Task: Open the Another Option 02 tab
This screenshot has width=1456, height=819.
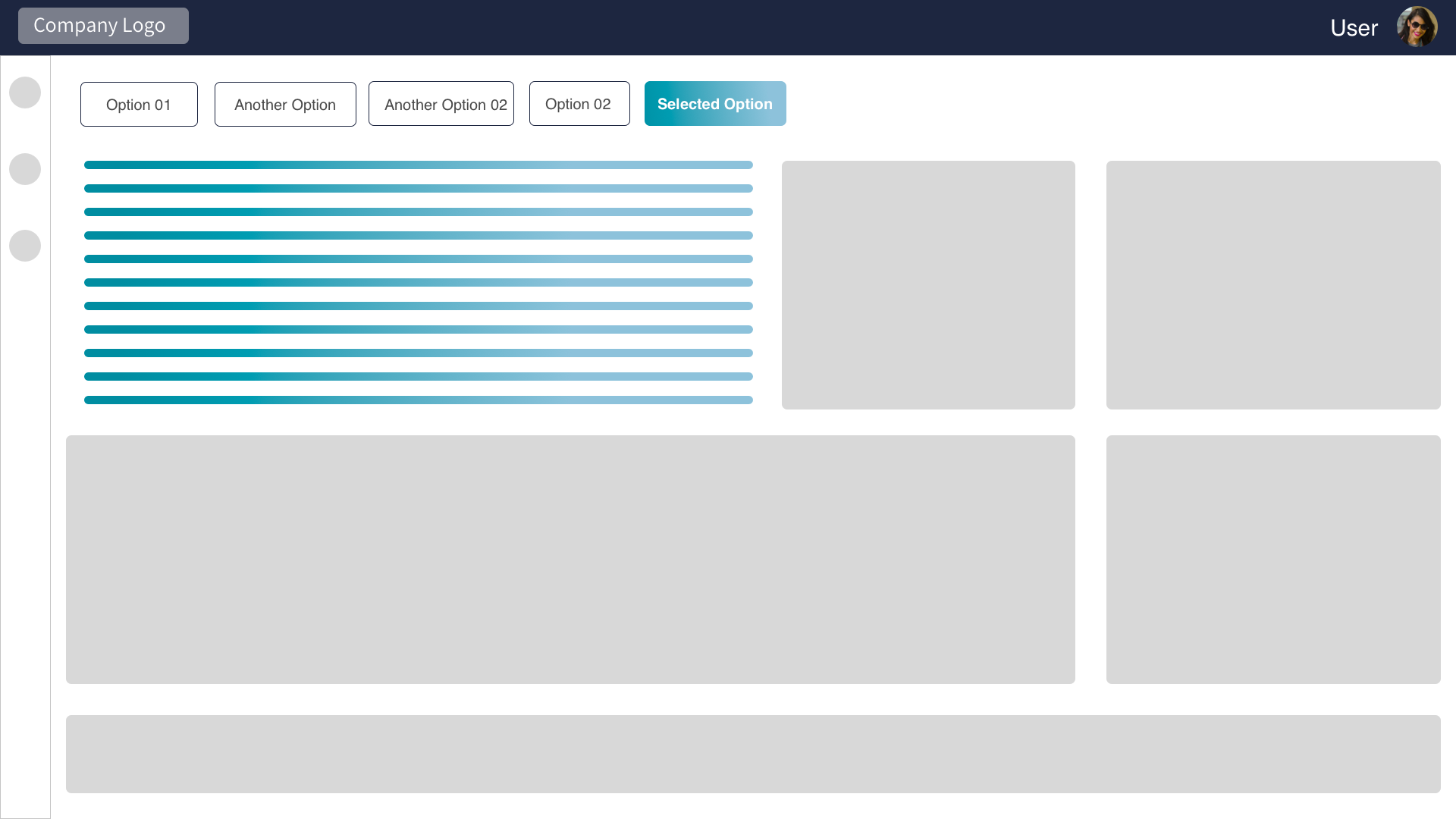Action: click(x=441, y=104)
